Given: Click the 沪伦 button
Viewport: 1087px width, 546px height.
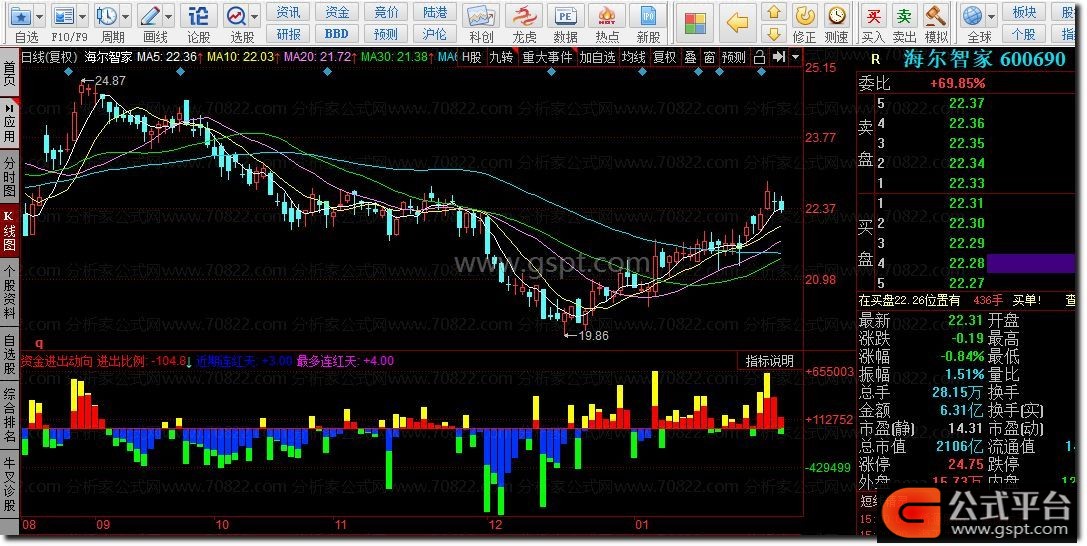Looking at the screenshot, I should tap(435, 33).
